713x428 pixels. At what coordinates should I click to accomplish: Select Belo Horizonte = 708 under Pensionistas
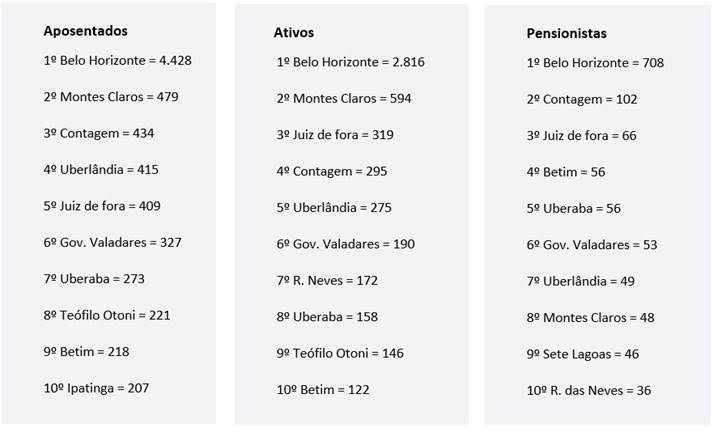click(x=595, y=63)
